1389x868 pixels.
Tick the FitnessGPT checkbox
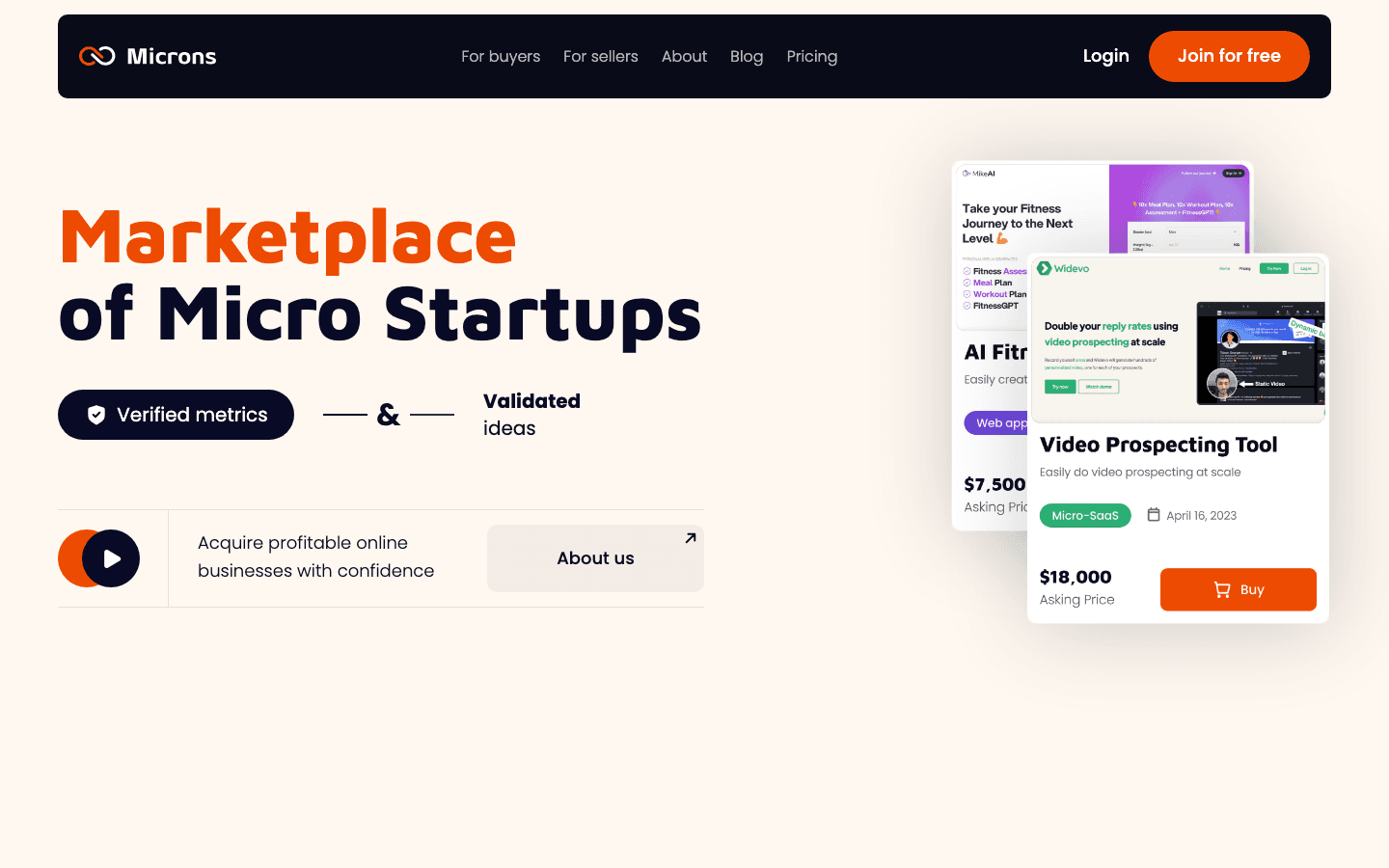967,306
